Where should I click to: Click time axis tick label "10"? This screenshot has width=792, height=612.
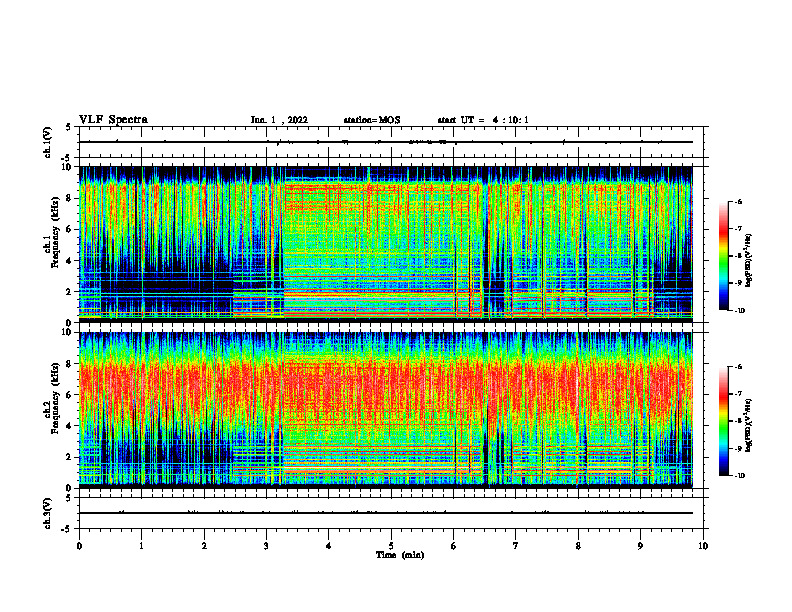point(703,546)
